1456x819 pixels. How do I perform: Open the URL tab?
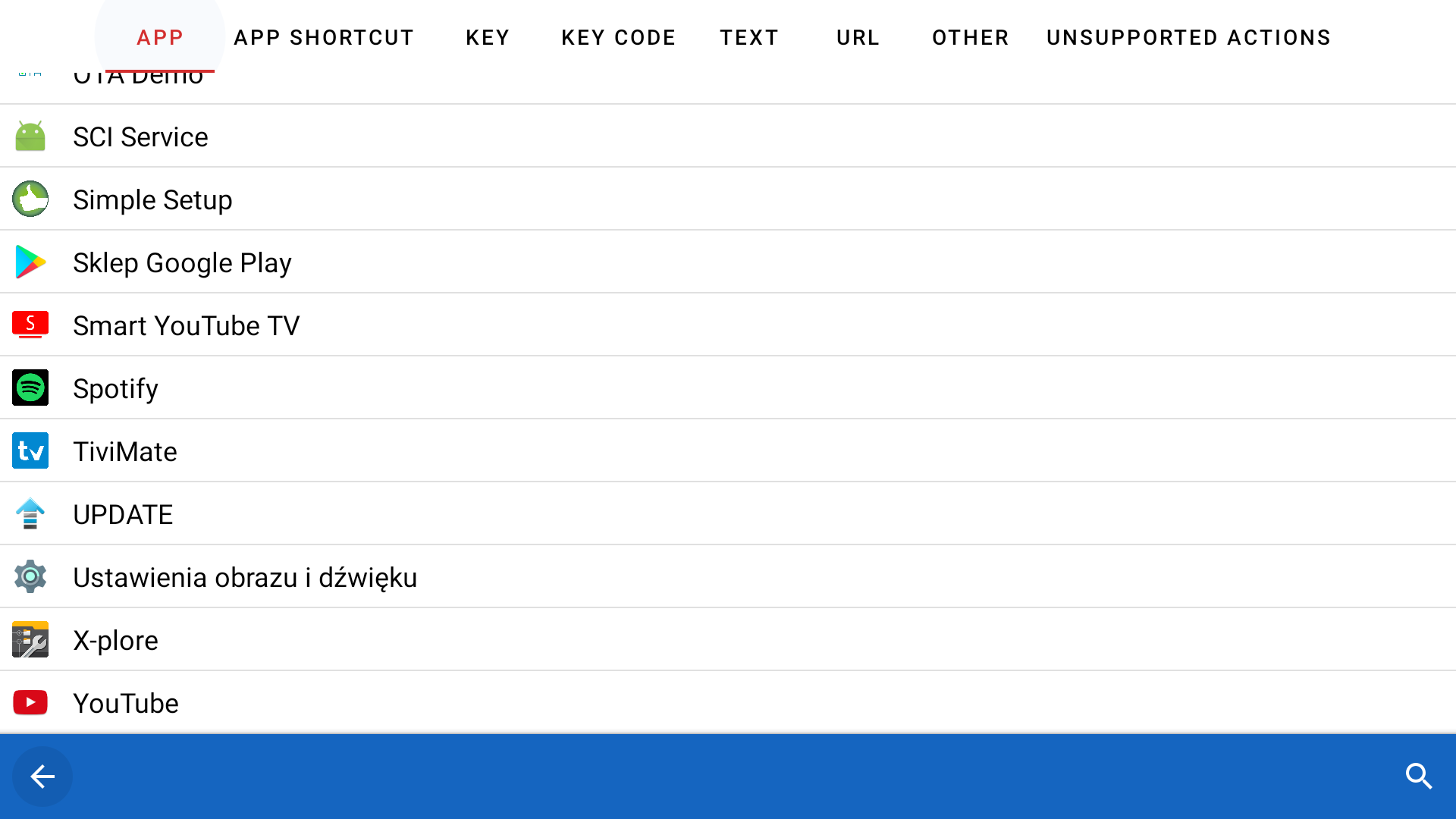click(858, 37)
